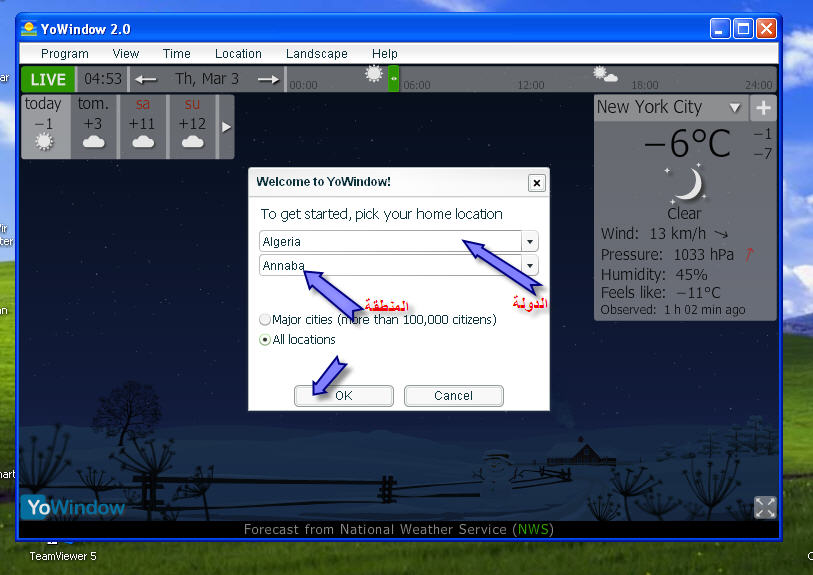Viewport: 813px width, 575px height.
Task: Click the Annaba city field
Action: (390, 265)
